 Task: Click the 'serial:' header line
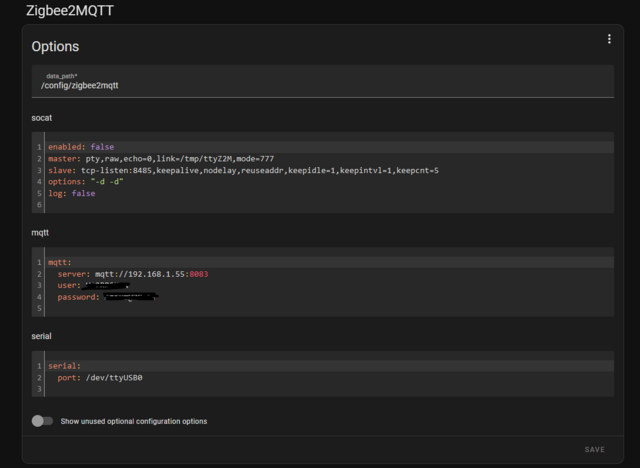(64, 366)
